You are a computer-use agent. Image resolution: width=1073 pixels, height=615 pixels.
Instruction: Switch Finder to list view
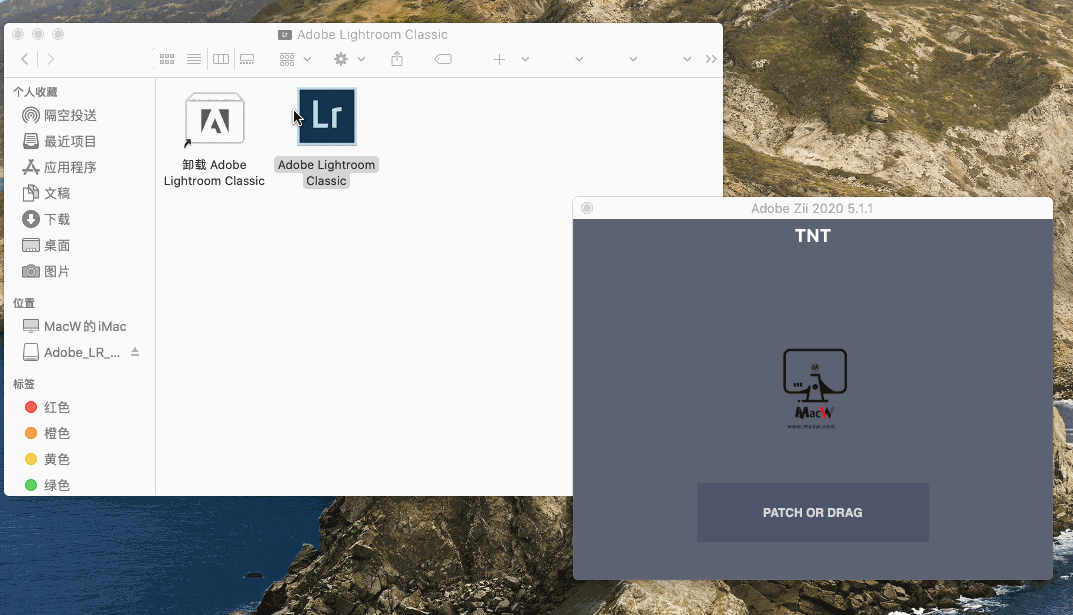pyautogui.click(x=194, y=60)
